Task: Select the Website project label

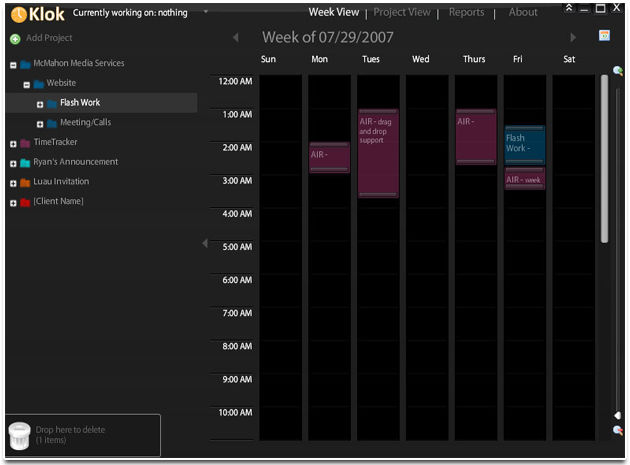Action: click(x=61, y=83)
